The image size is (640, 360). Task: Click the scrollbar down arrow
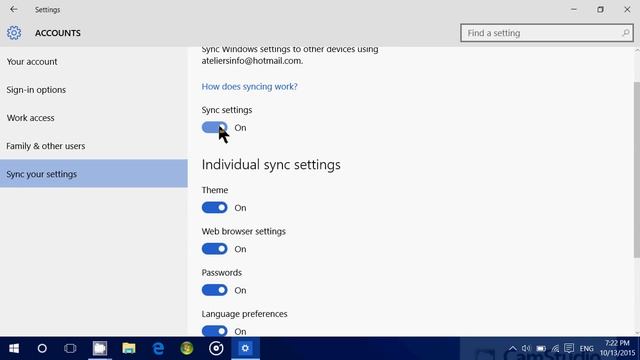click(x=637, y=333)
